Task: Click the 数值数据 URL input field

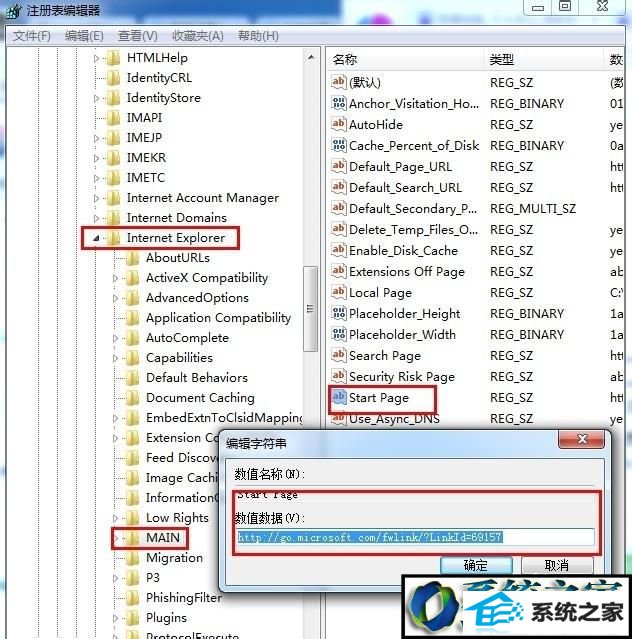Action: (416, 537)
